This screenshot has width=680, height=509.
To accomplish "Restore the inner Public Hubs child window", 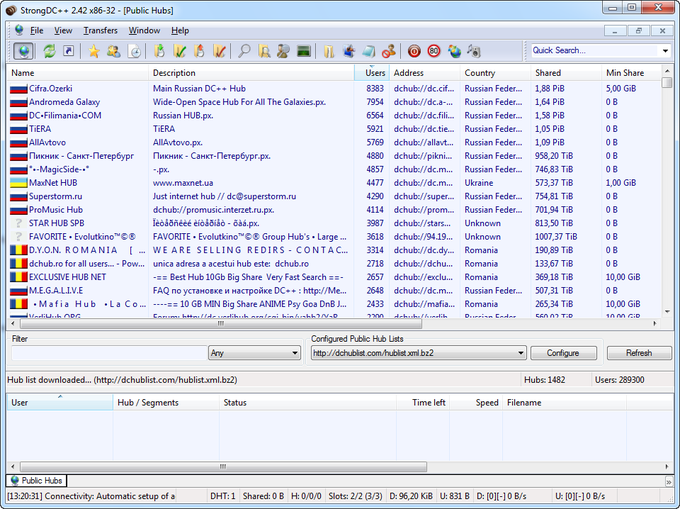I will click(x=638, y=31).
